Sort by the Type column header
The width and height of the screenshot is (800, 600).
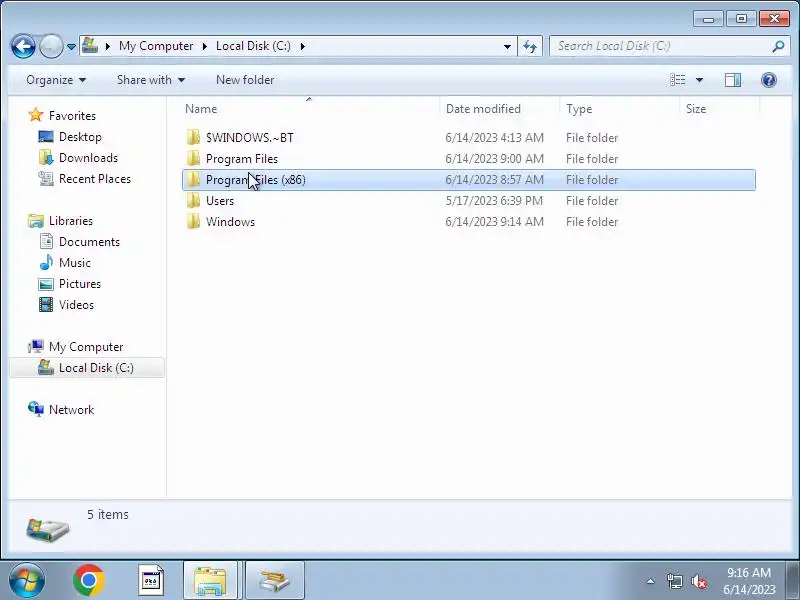(619, 109)
